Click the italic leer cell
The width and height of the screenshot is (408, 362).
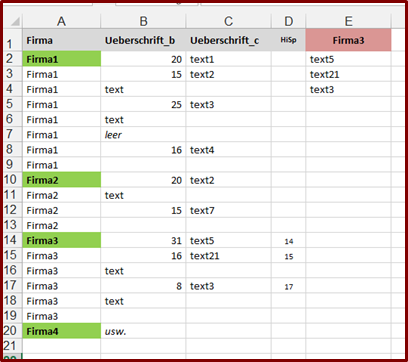[x=143, y=135]
